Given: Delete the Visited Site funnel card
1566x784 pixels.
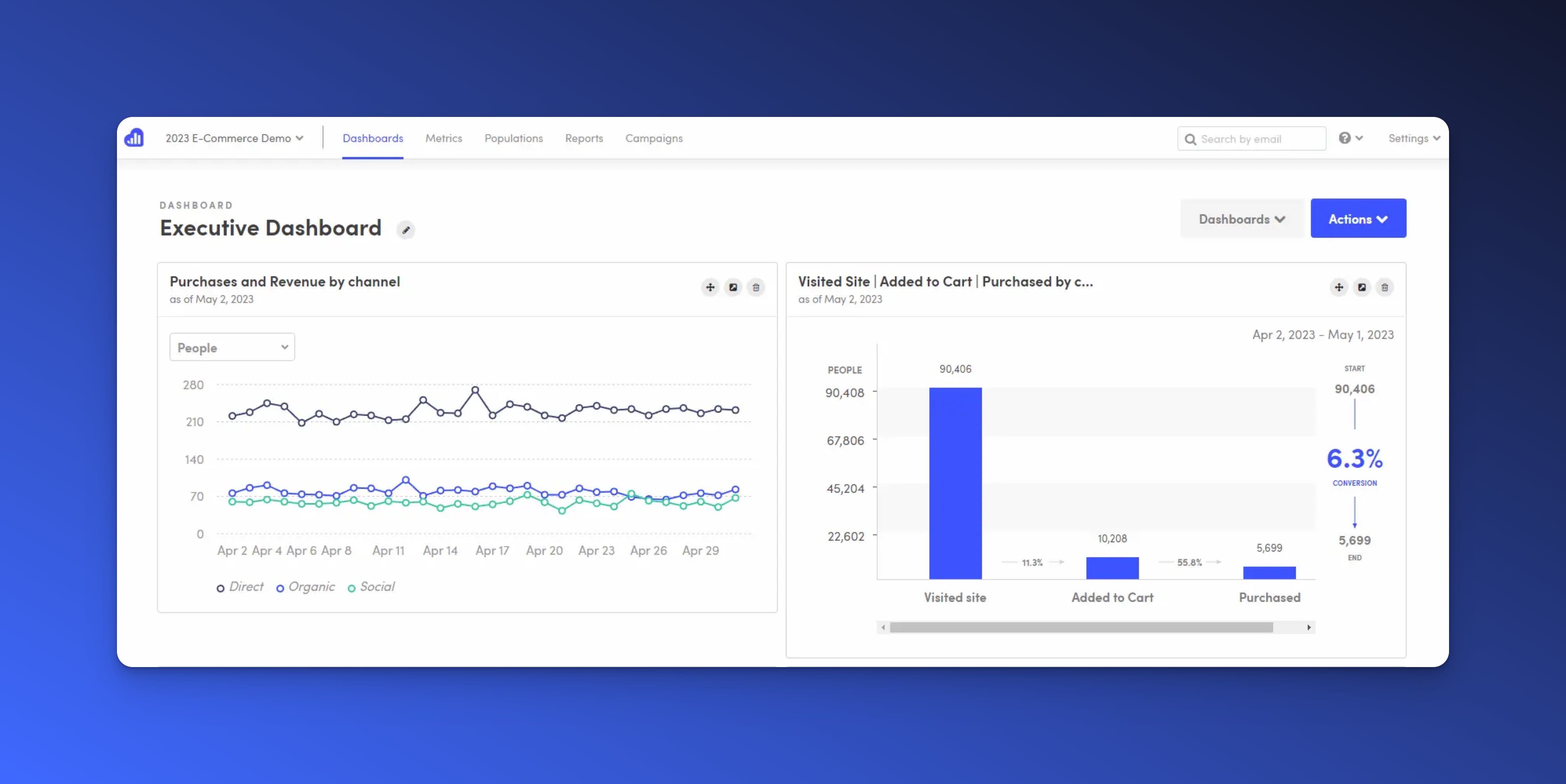Looking at the screenshot, I should click(x=1384, y=288).
